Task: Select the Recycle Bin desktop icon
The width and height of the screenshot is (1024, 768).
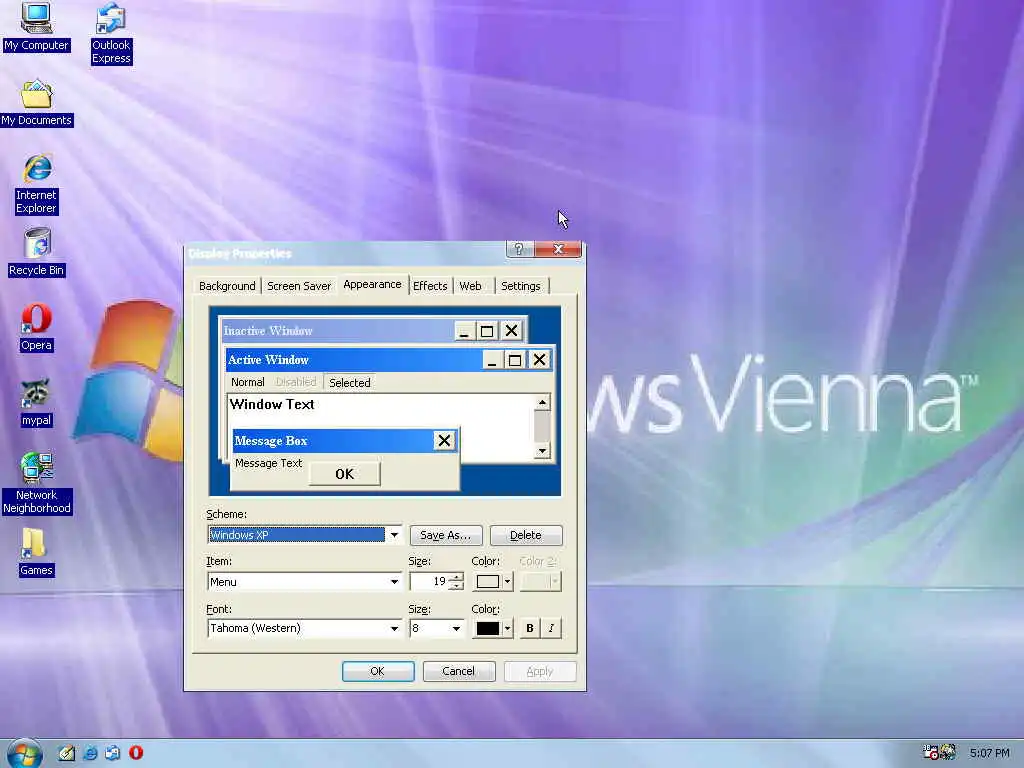Action: (x=37, y=252)
